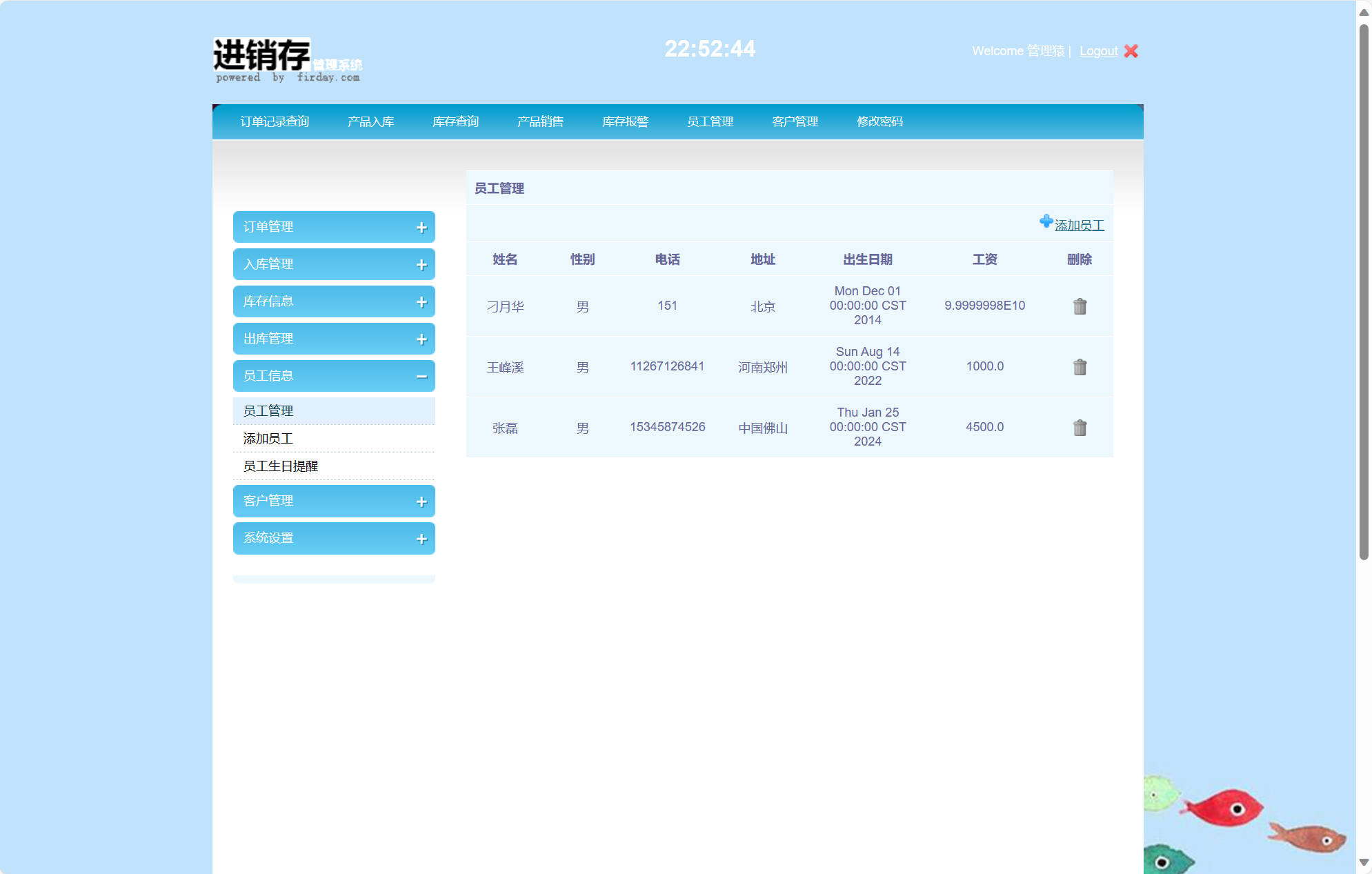Click the Logout link
1372x874 pixels.
pyautogui.click(x=1098, y=51)
